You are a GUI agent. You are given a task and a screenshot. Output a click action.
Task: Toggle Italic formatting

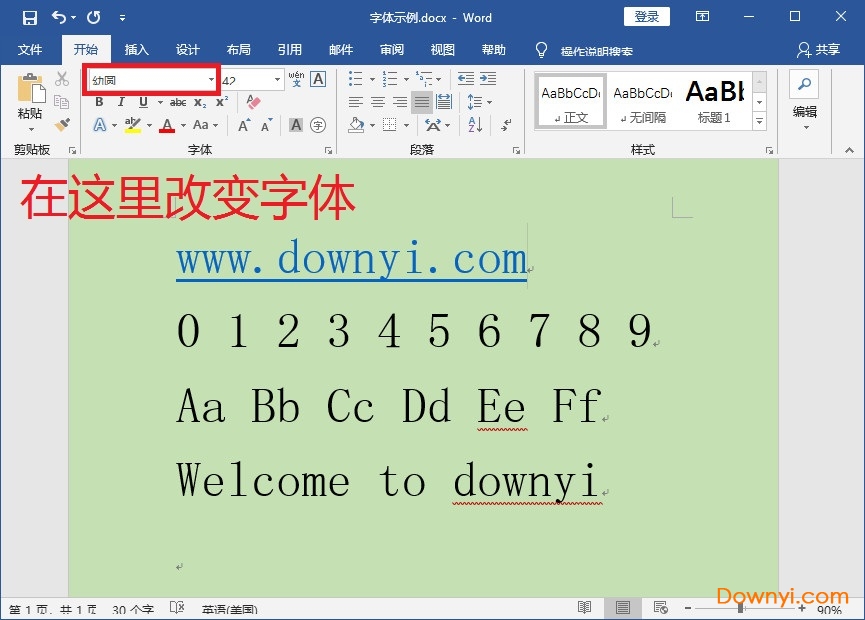tap(121, 102)
